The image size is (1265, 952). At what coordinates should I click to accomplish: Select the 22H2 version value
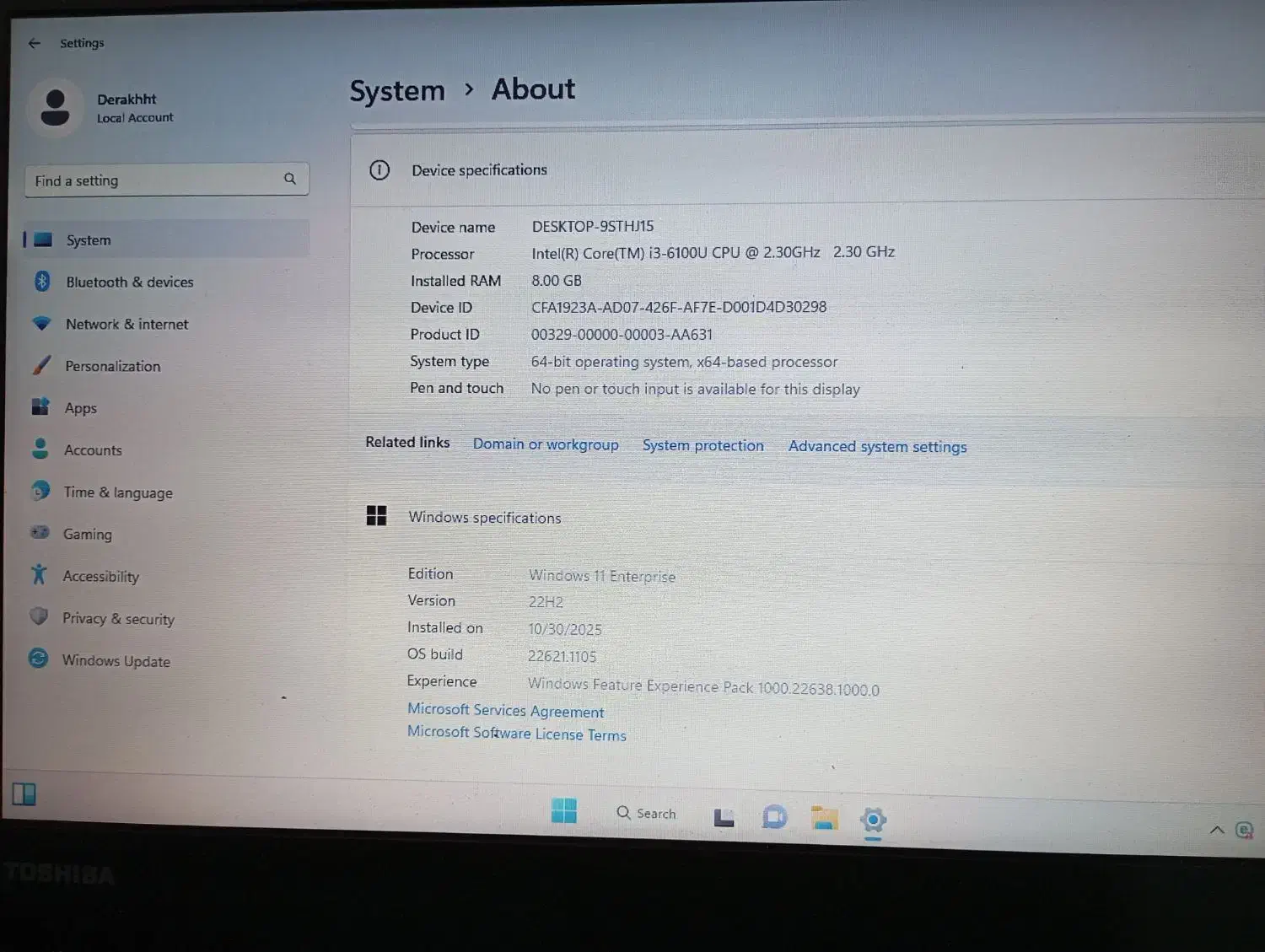(546, 602)
